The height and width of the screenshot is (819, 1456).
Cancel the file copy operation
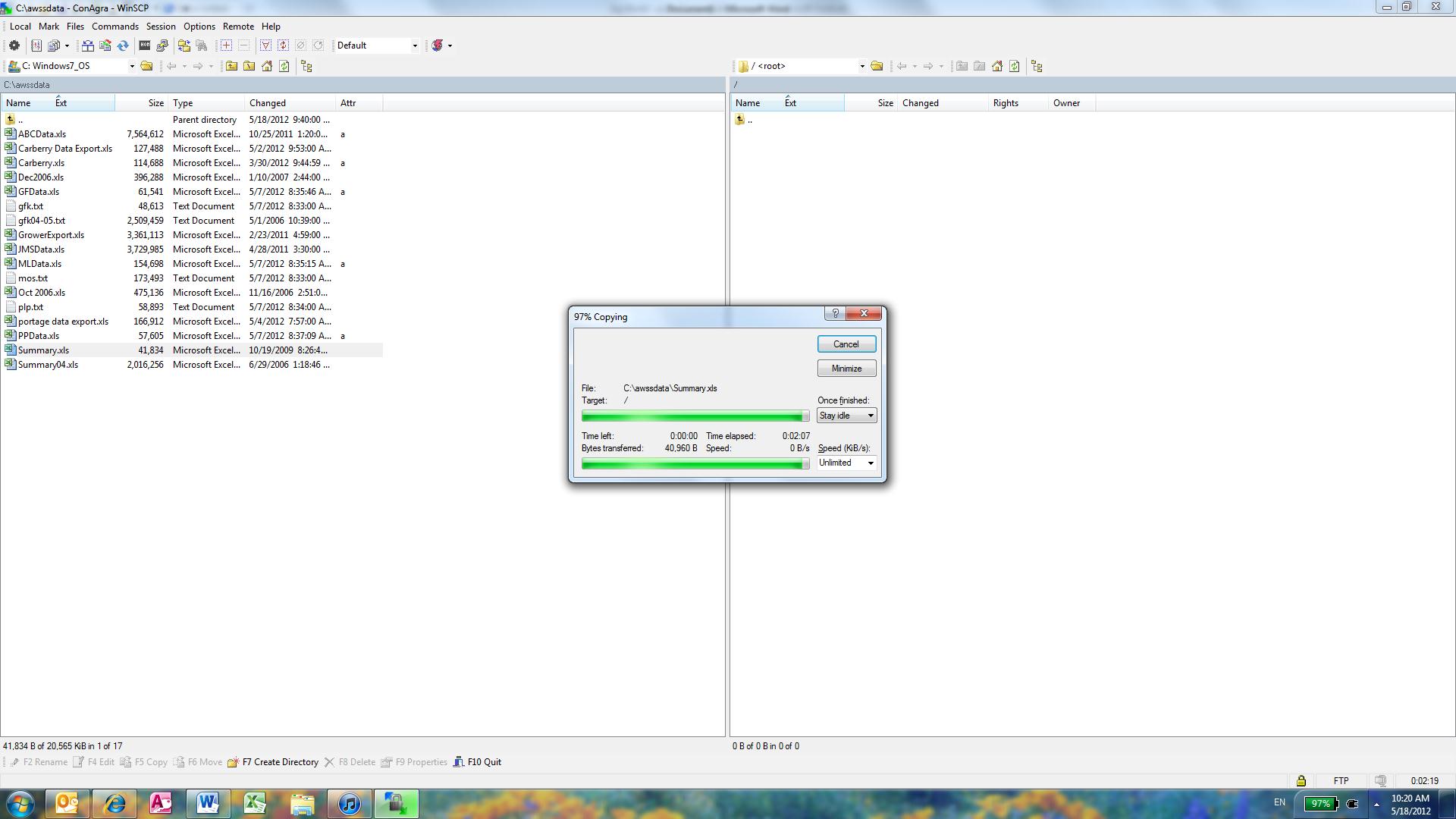846,344
